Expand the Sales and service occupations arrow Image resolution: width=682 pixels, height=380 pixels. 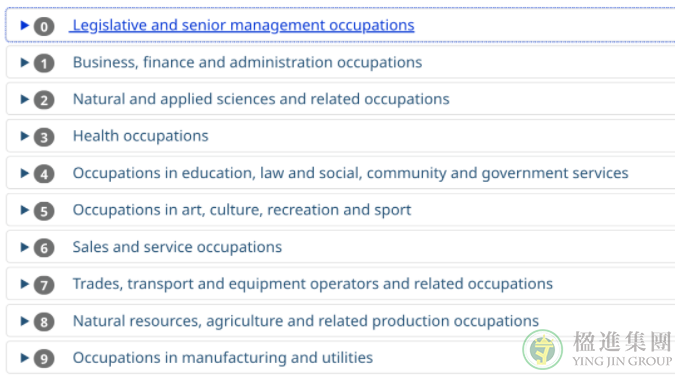coord(25,247)
